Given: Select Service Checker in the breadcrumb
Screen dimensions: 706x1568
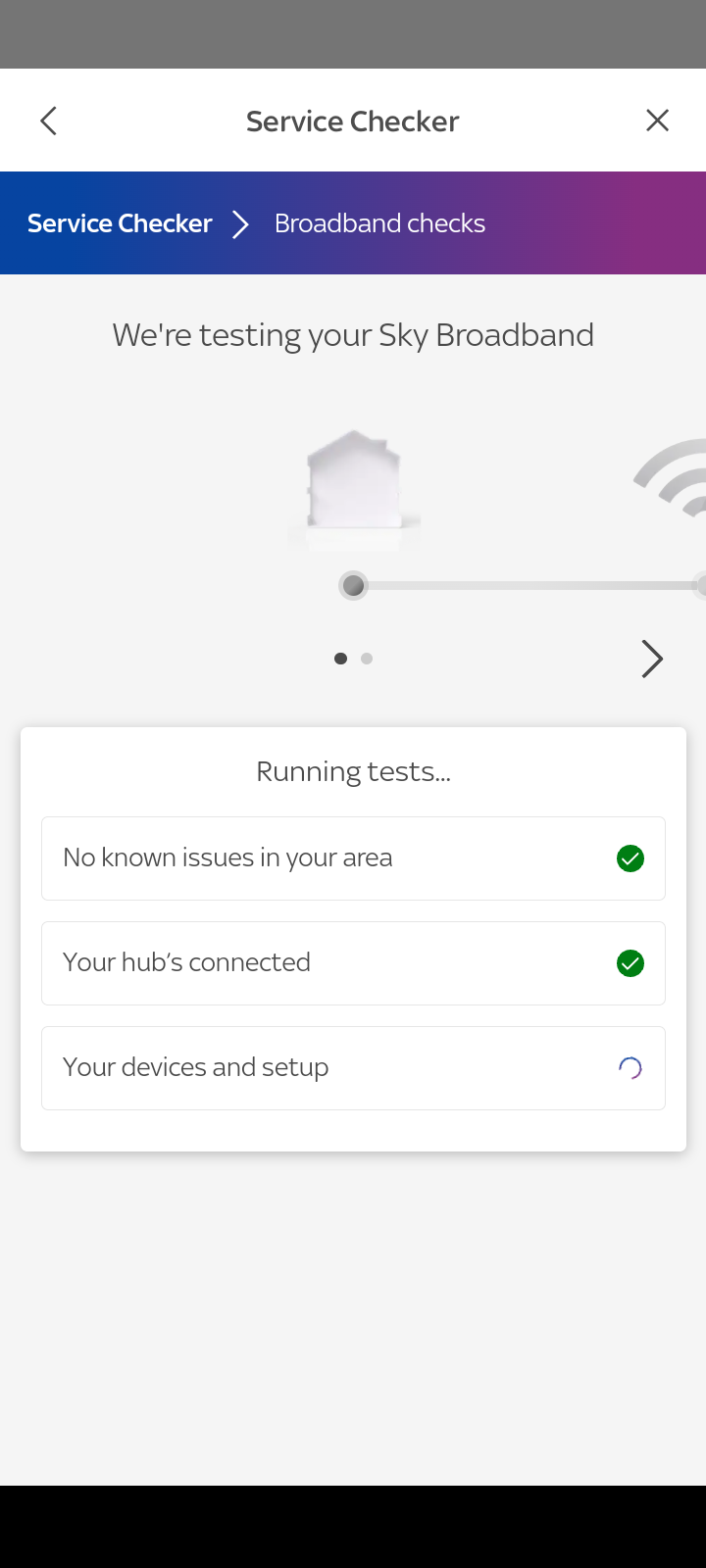Looking at the screenshot, I should click(x=120, y=222).
